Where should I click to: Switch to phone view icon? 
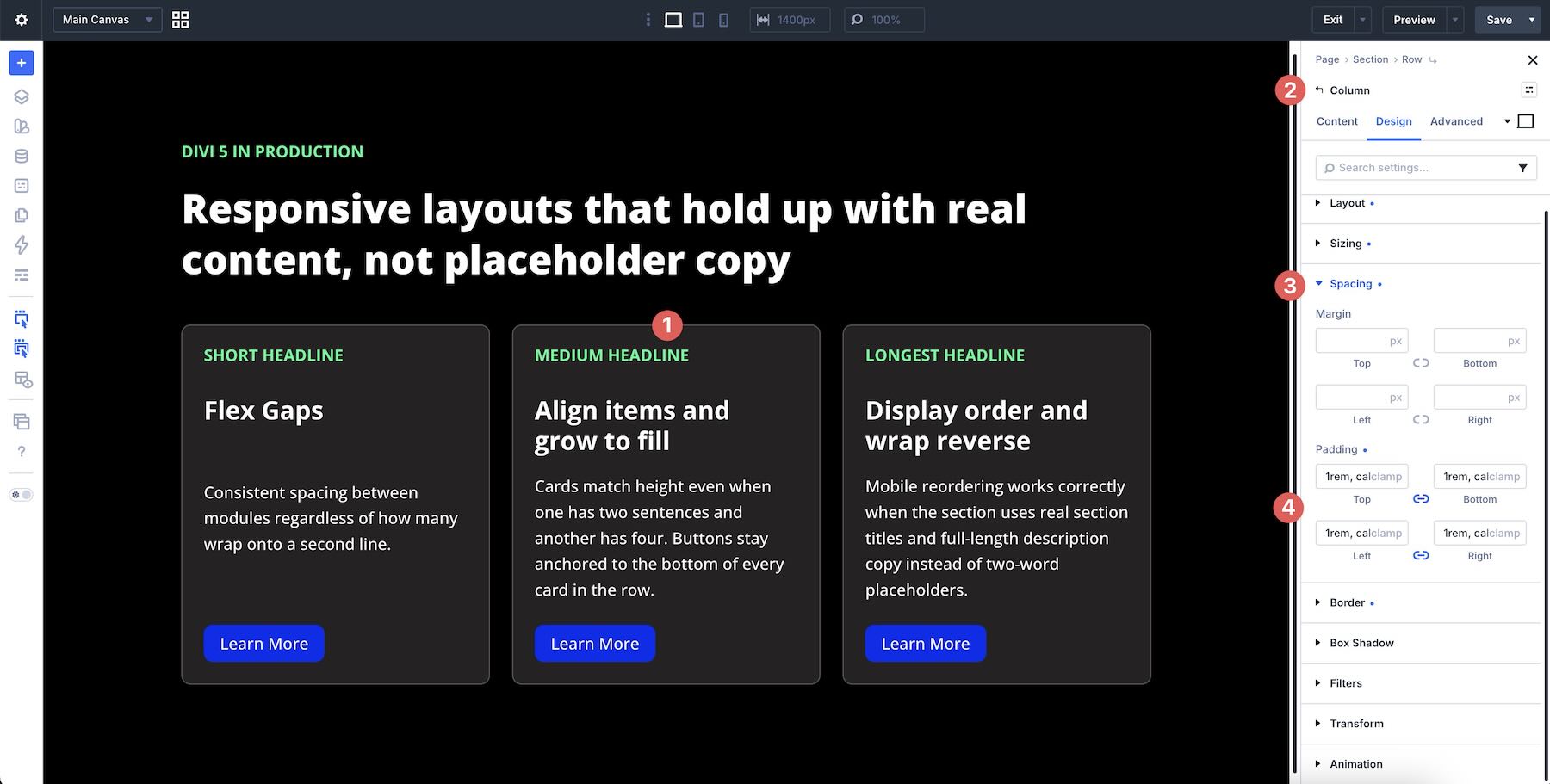click(723, 20)
